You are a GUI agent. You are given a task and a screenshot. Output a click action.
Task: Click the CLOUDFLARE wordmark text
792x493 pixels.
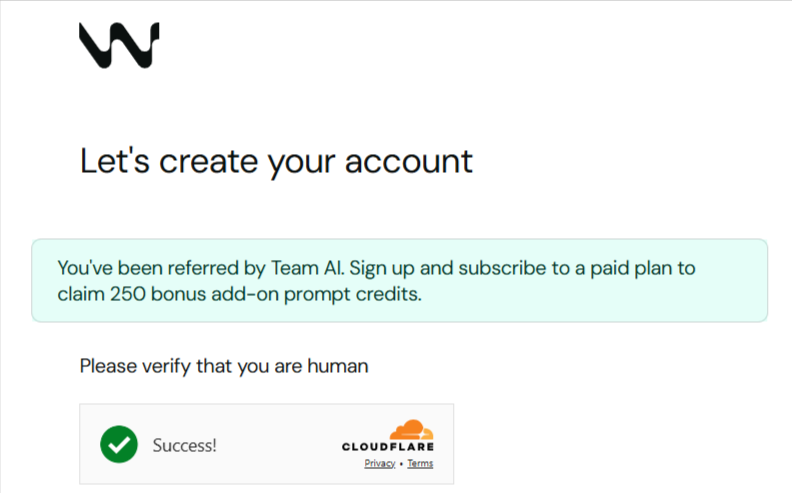coord(388,447)
